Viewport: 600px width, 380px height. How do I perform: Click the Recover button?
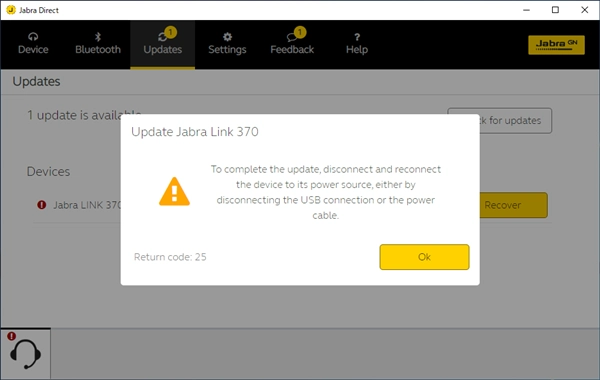(x=513, y=205)
